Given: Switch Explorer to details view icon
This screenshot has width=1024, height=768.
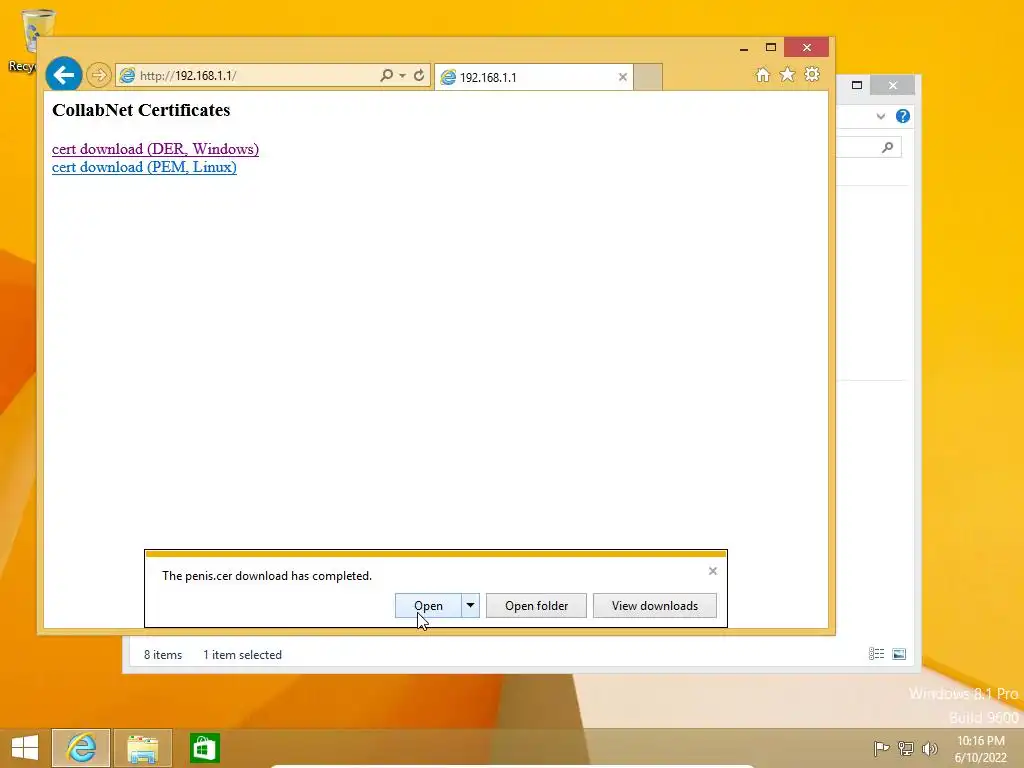Looking at the screenshot, I should pyautogui.click(x=876, y=654).
